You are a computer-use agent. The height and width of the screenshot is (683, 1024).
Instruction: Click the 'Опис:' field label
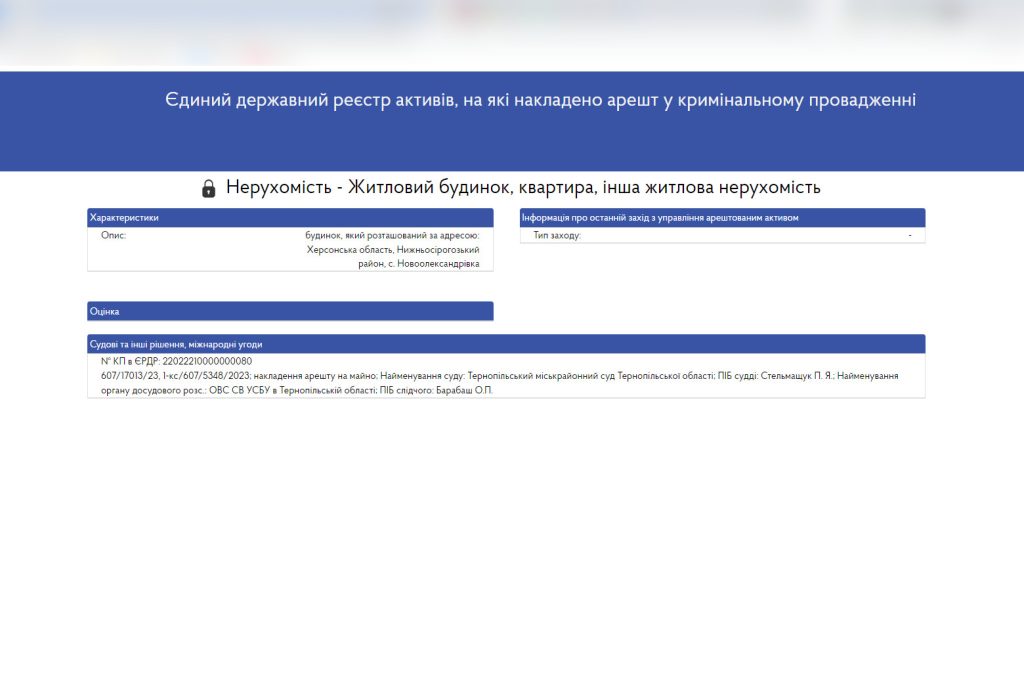pos(113,235)
